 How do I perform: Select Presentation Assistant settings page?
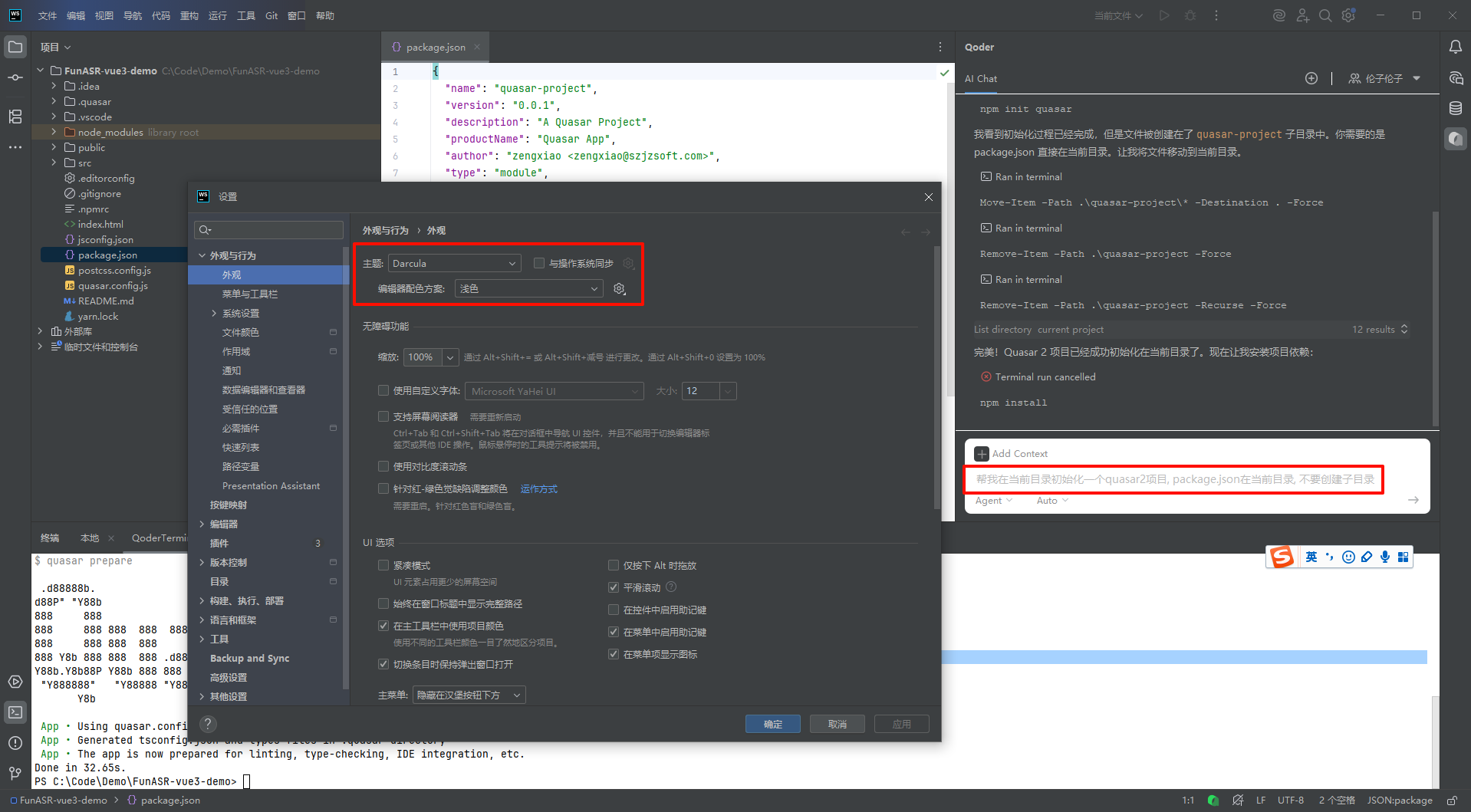tap(271, 486)
